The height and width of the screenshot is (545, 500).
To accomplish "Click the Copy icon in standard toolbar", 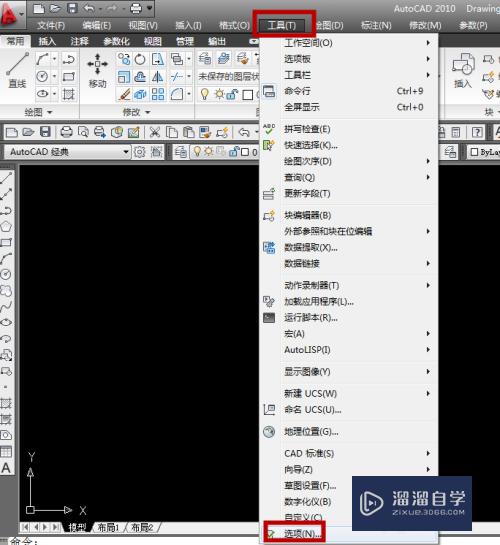I will coord(172,132).
